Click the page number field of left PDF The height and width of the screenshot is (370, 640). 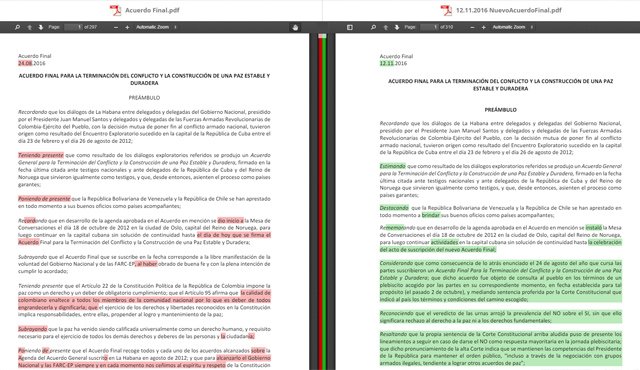(73, 27)
